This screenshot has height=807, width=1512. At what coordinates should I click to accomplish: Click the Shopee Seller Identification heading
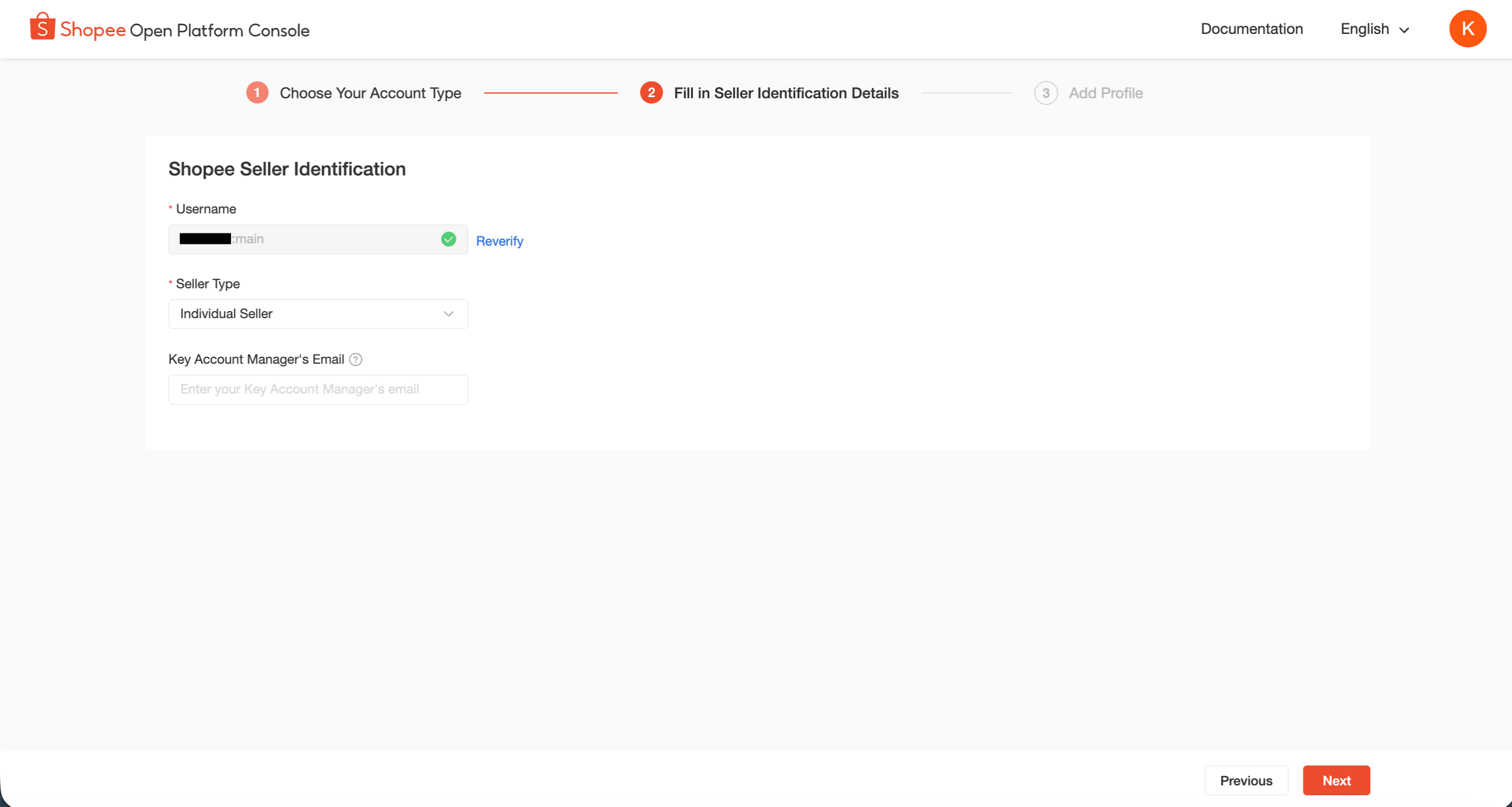point(287,169)
